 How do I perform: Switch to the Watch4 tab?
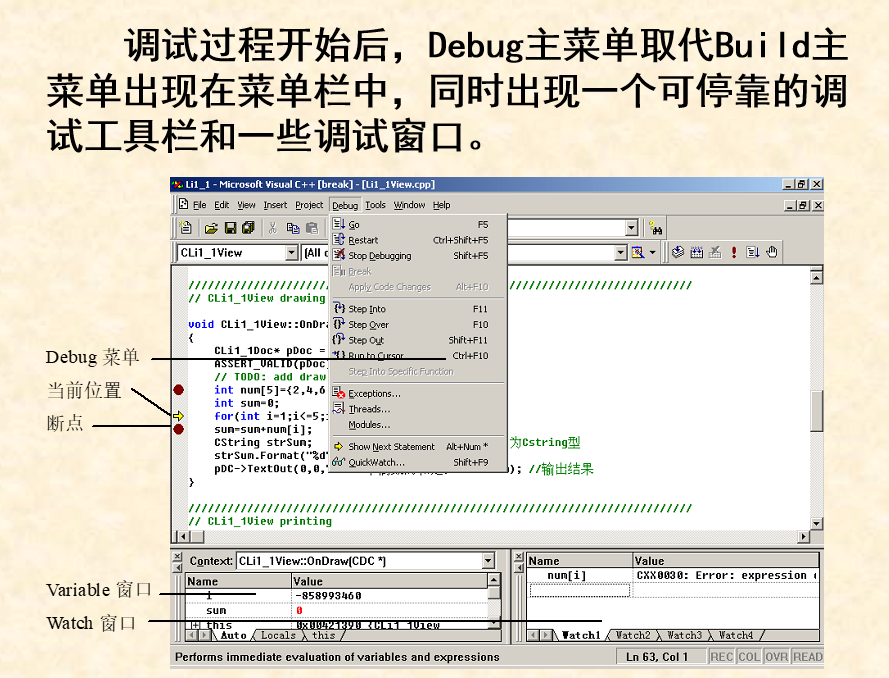pos(736,635)
